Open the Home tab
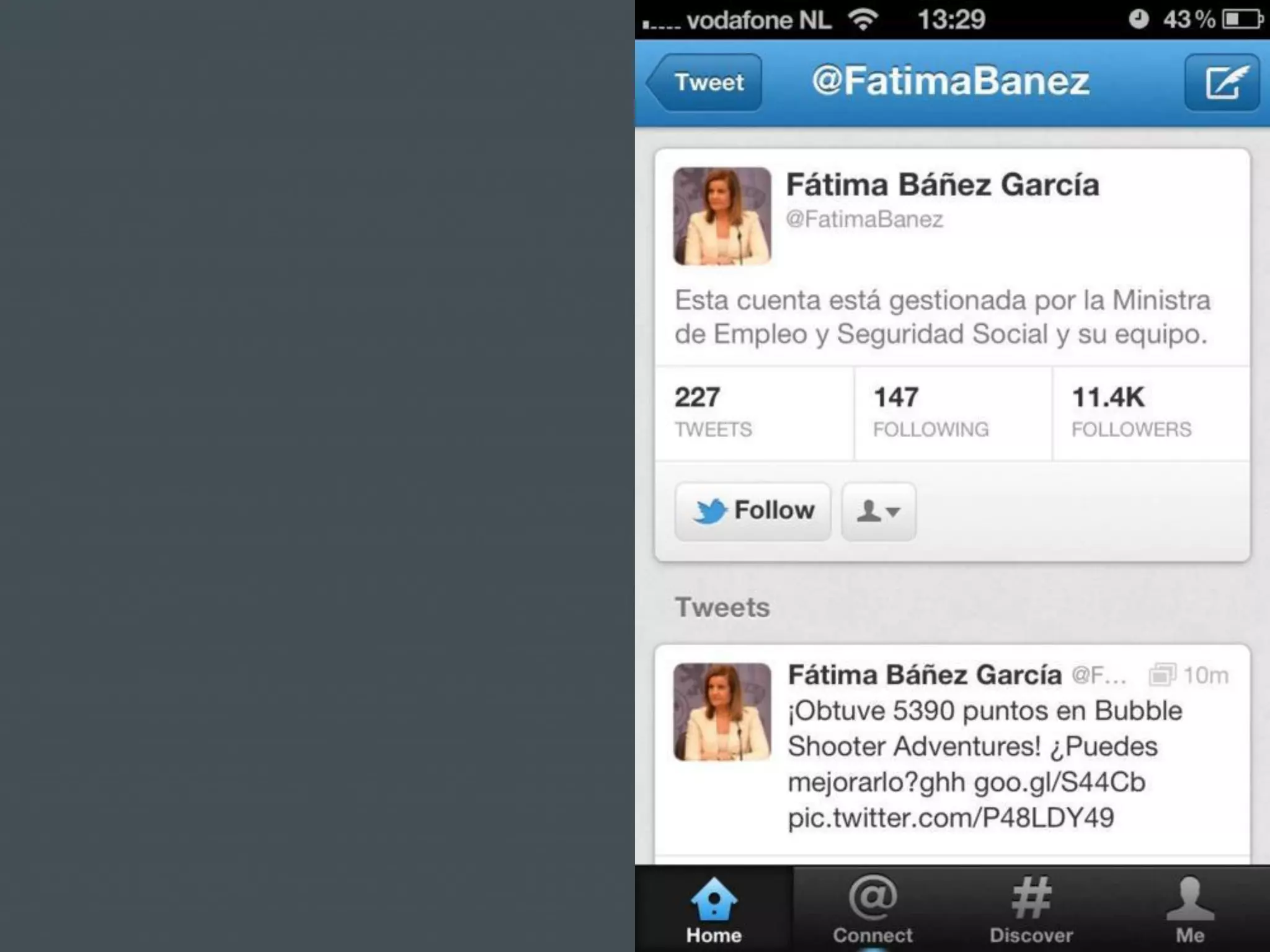This screenshot has width=1270, height=952. [714, 910]
